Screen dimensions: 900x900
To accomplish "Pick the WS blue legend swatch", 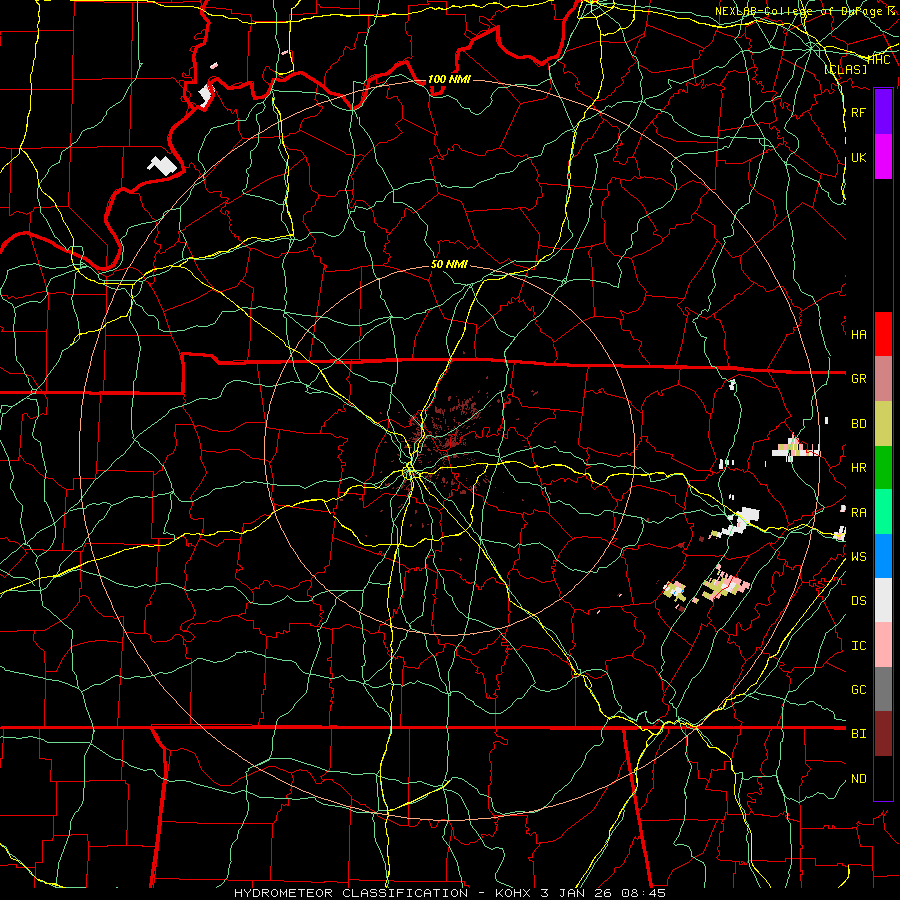I will (x=883, y=556).
